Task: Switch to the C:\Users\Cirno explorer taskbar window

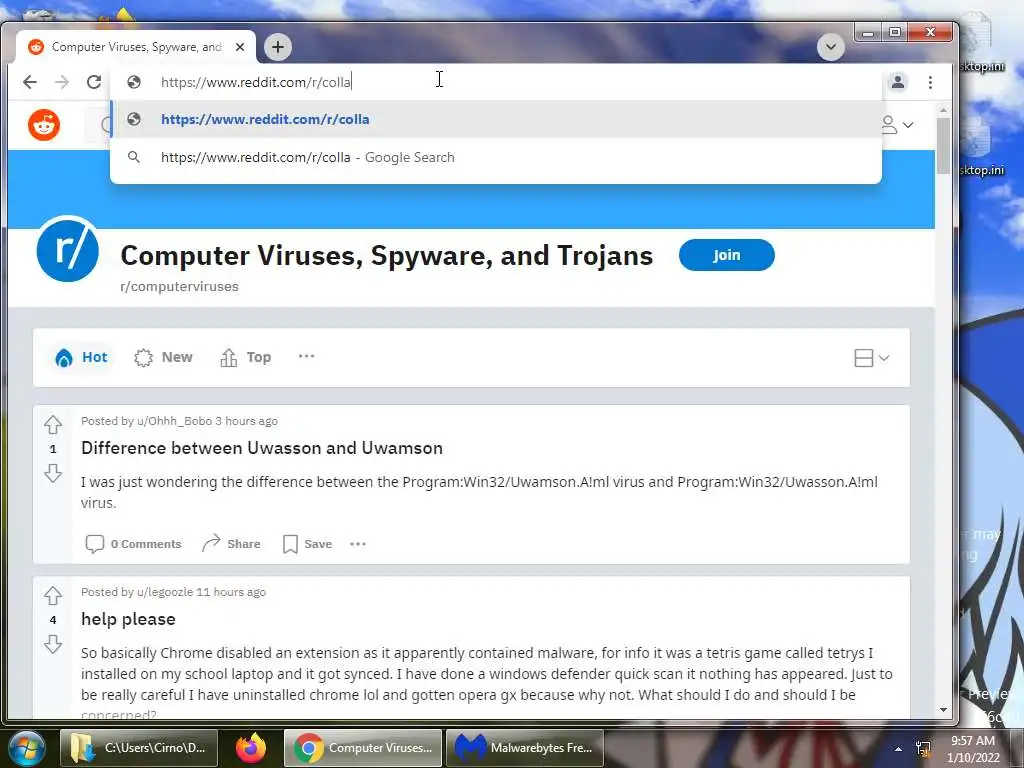Action: pyautogui.click(x=138, y=748)
